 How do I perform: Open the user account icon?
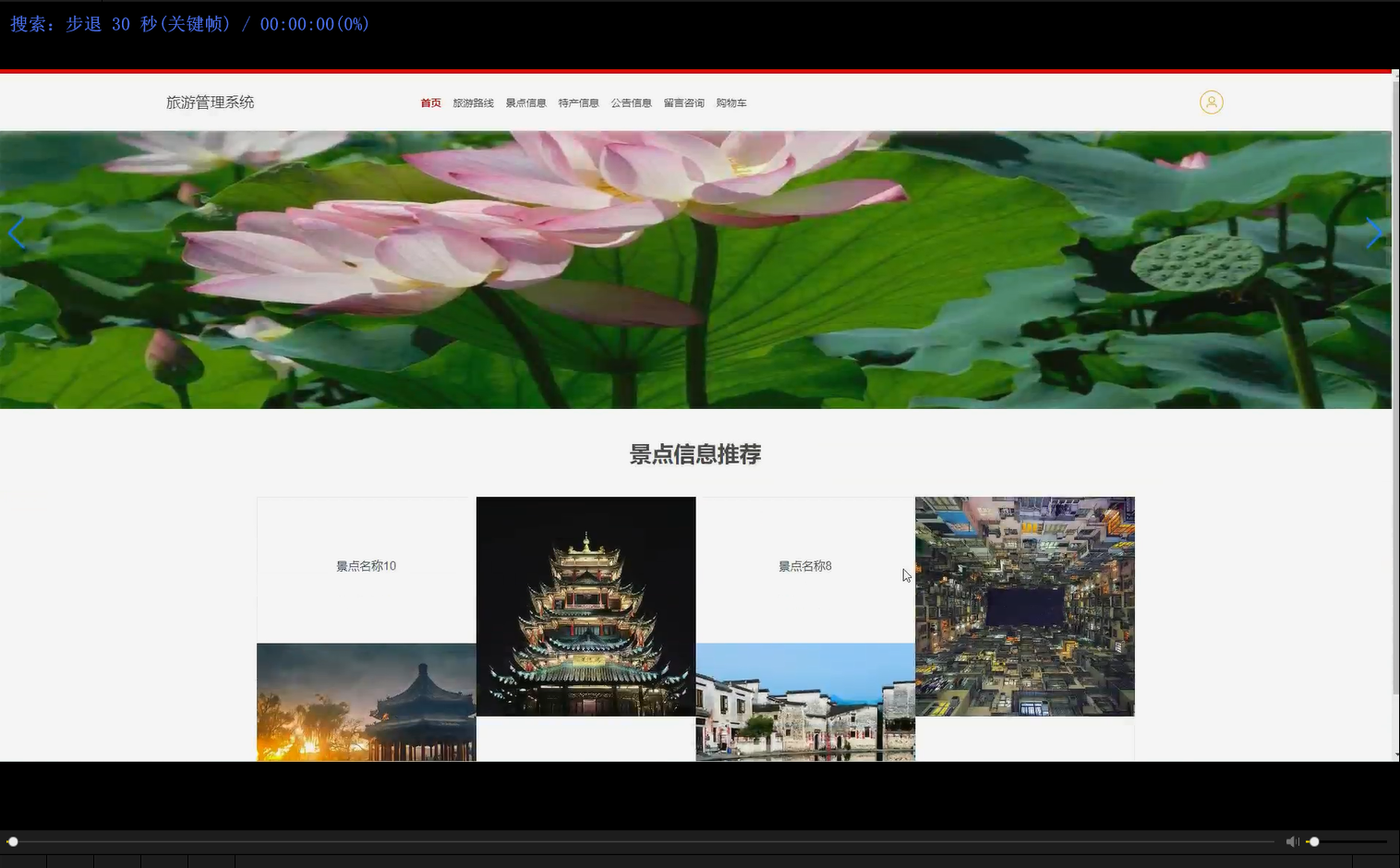click(1212, 102)
